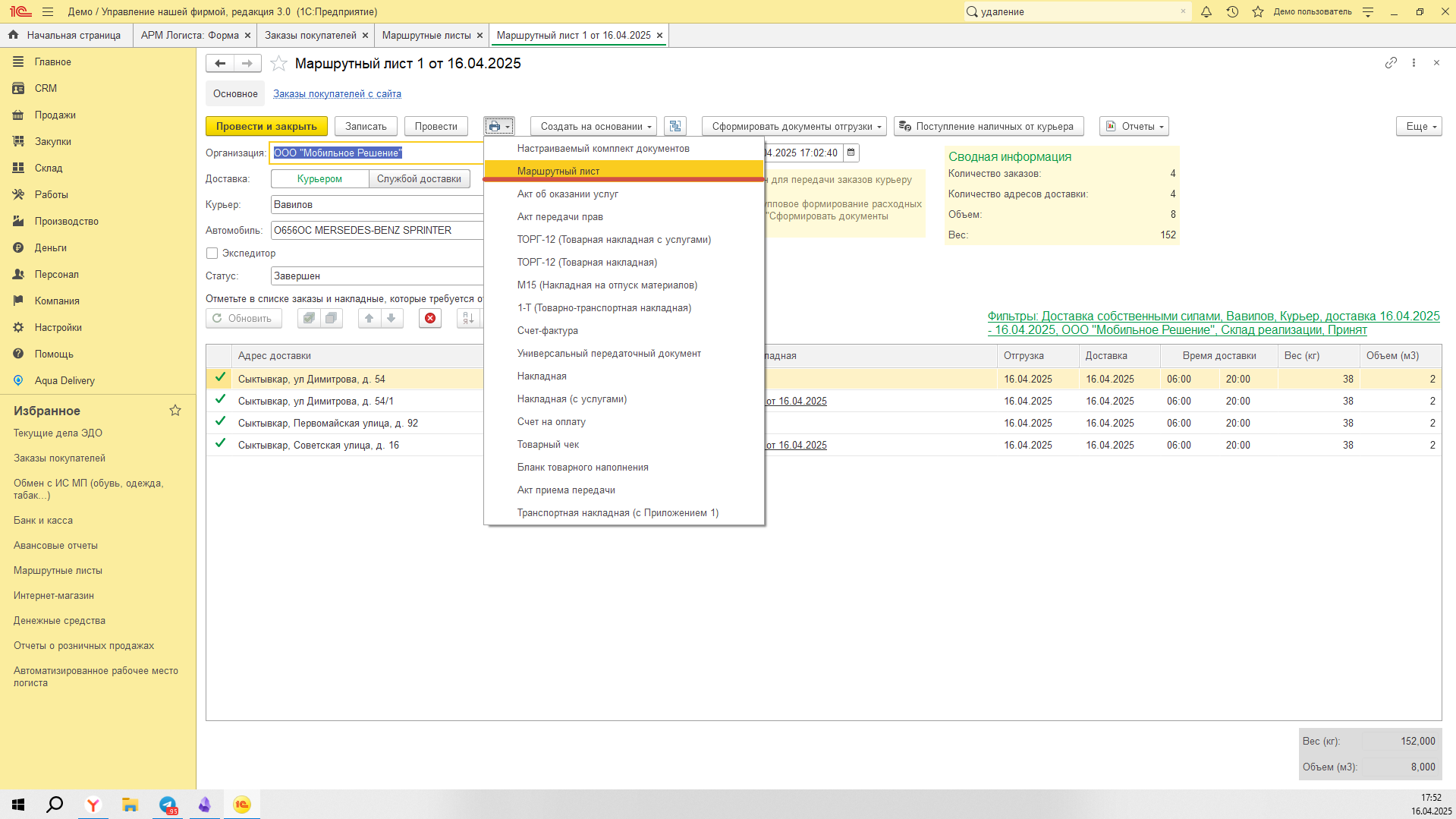Open Telegram from taskbar
This screenshot has height=819, width=1456.
click(x=168, y=805)
